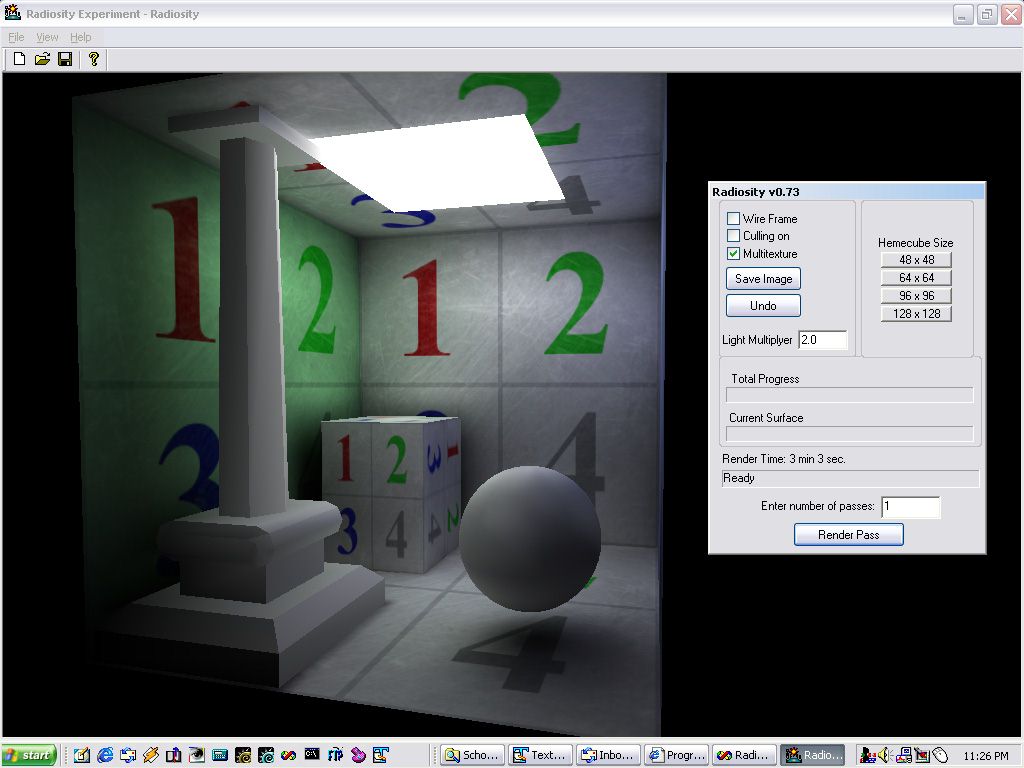Image resolution: width=1024 pixels, height=768 pixels.
Task: Save using the floppy disk icon
Action: [65, 59]
